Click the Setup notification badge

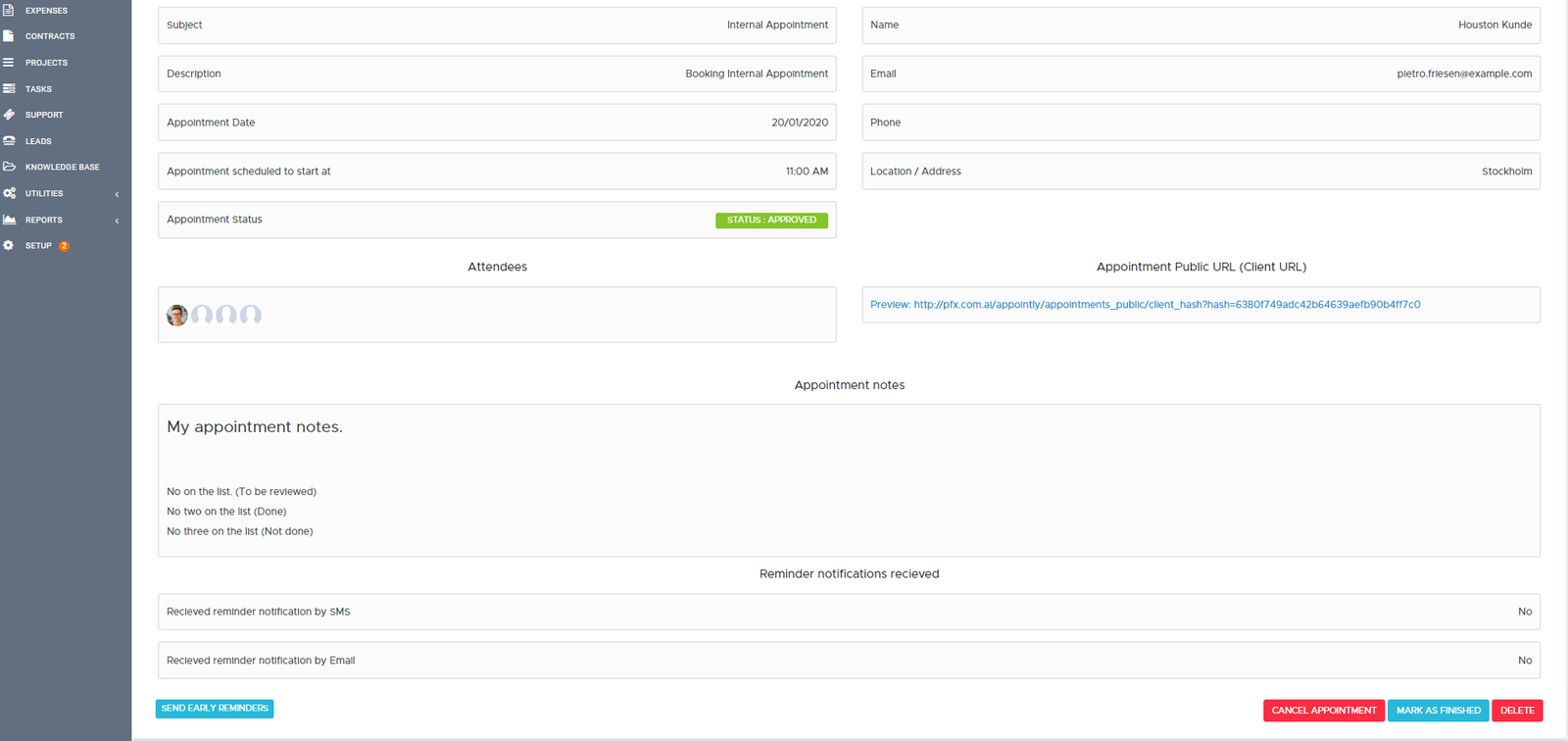(64, 246)
